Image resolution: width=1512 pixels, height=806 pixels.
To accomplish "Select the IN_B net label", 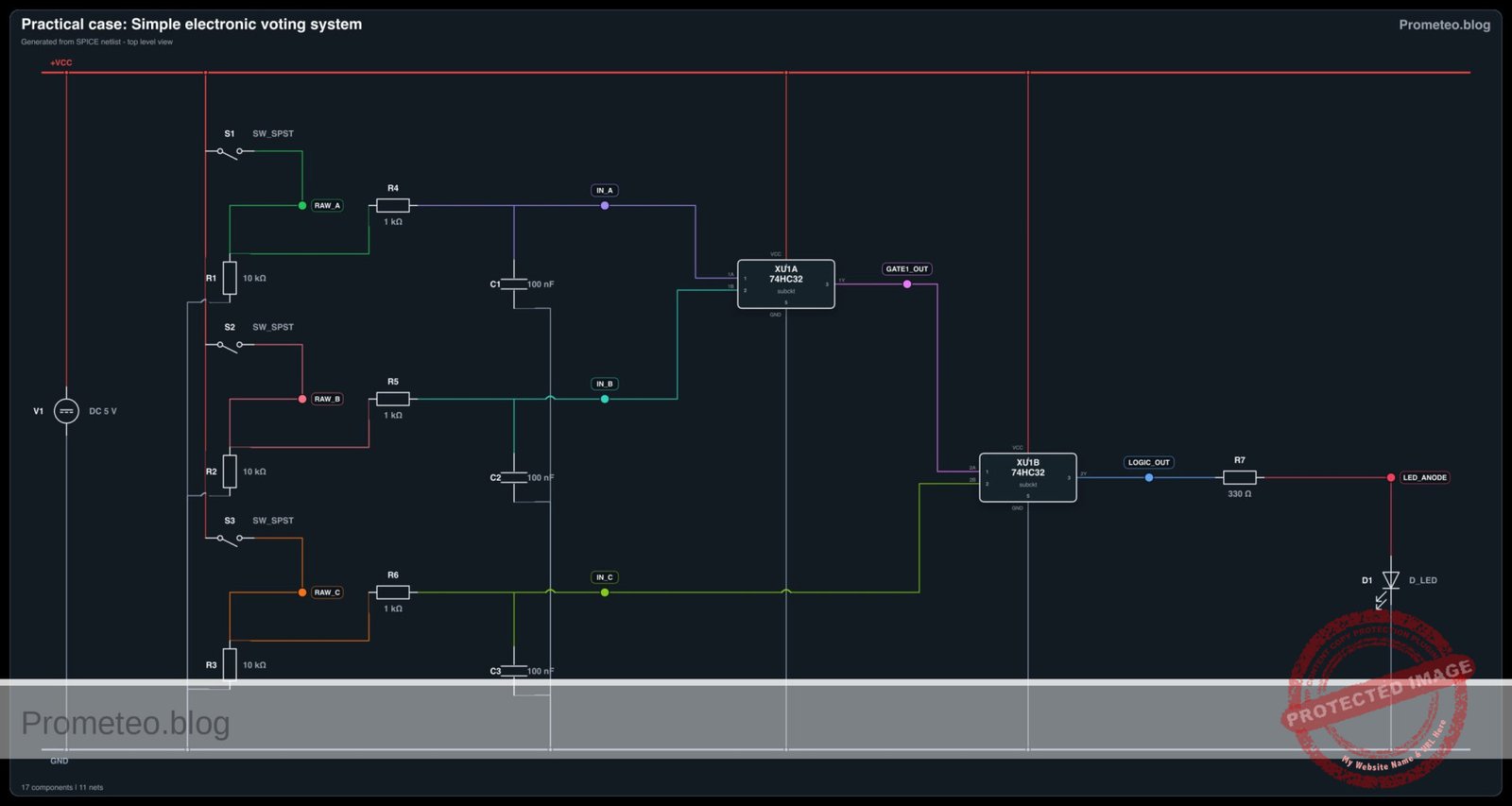I will [605, 384].
